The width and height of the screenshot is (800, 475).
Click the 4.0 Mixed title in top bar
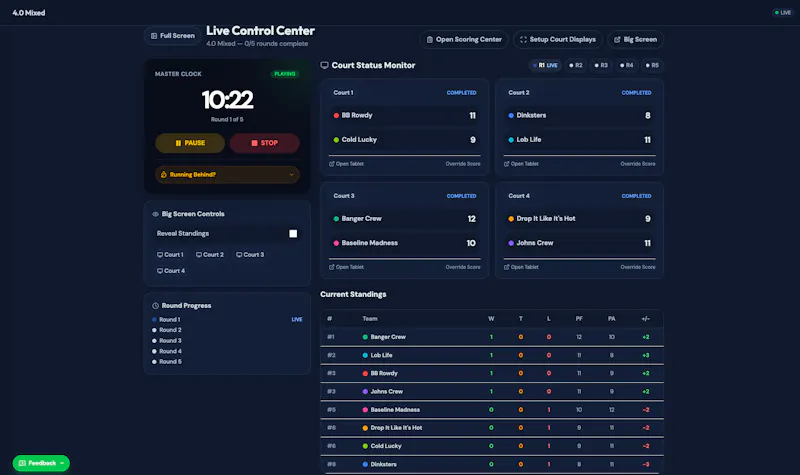pos(29,13)
